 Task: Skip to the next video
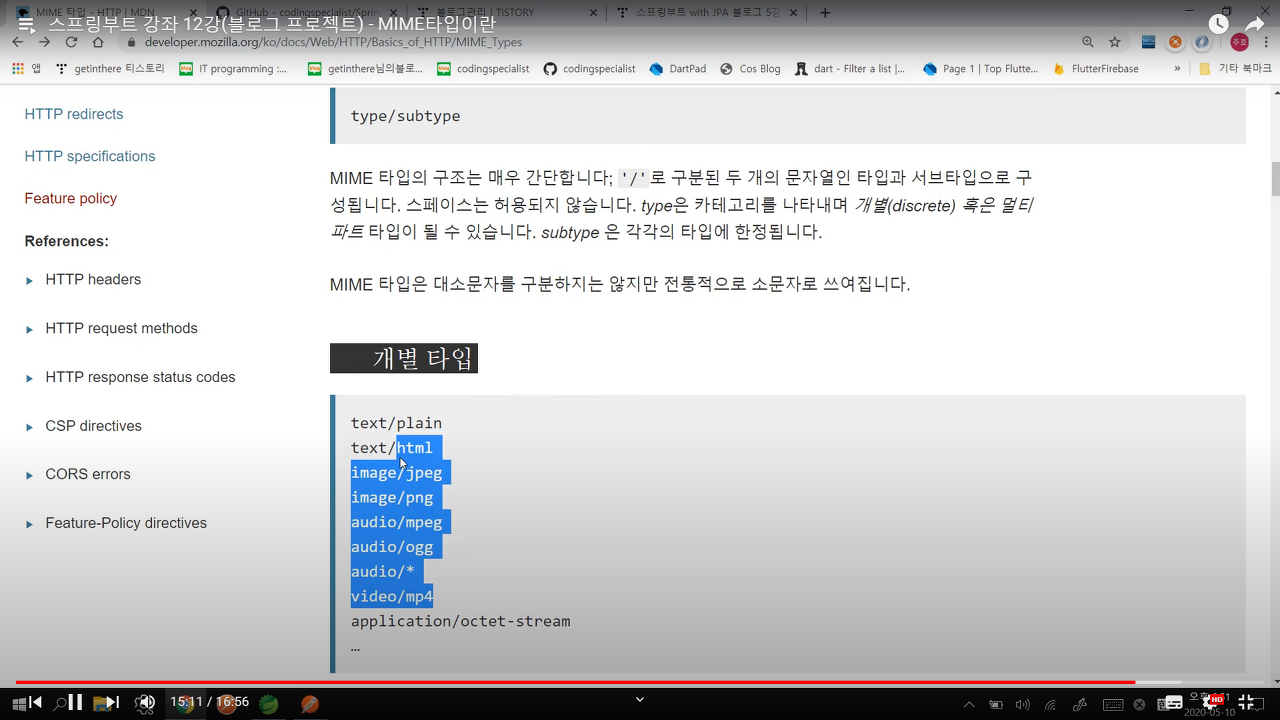[113, 702]
